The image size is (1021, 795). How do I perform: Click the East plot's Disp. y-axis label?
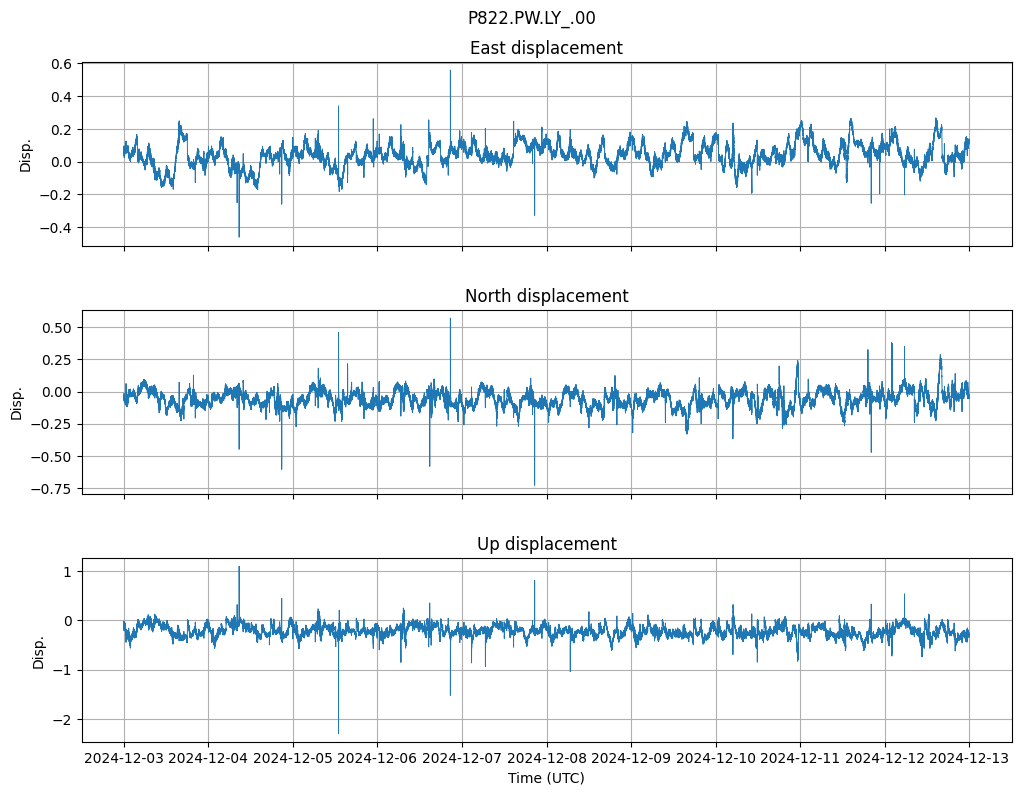pos(26,155)
